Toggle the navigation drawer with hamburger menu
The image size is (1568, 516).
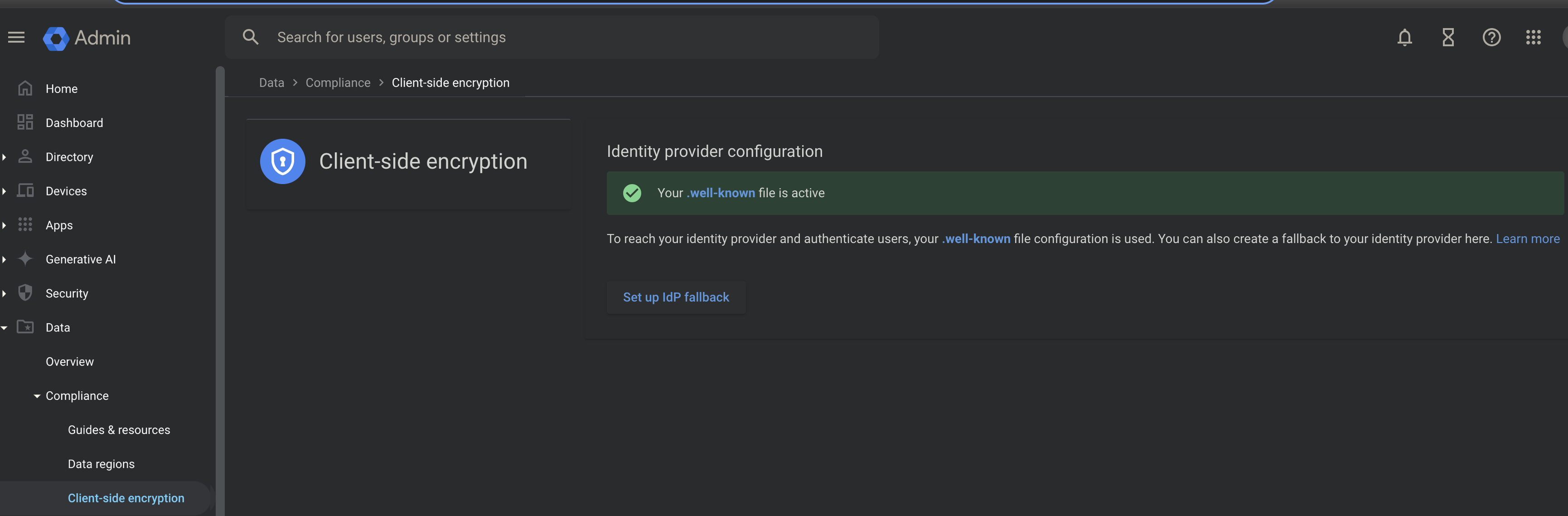pos(16,37)
